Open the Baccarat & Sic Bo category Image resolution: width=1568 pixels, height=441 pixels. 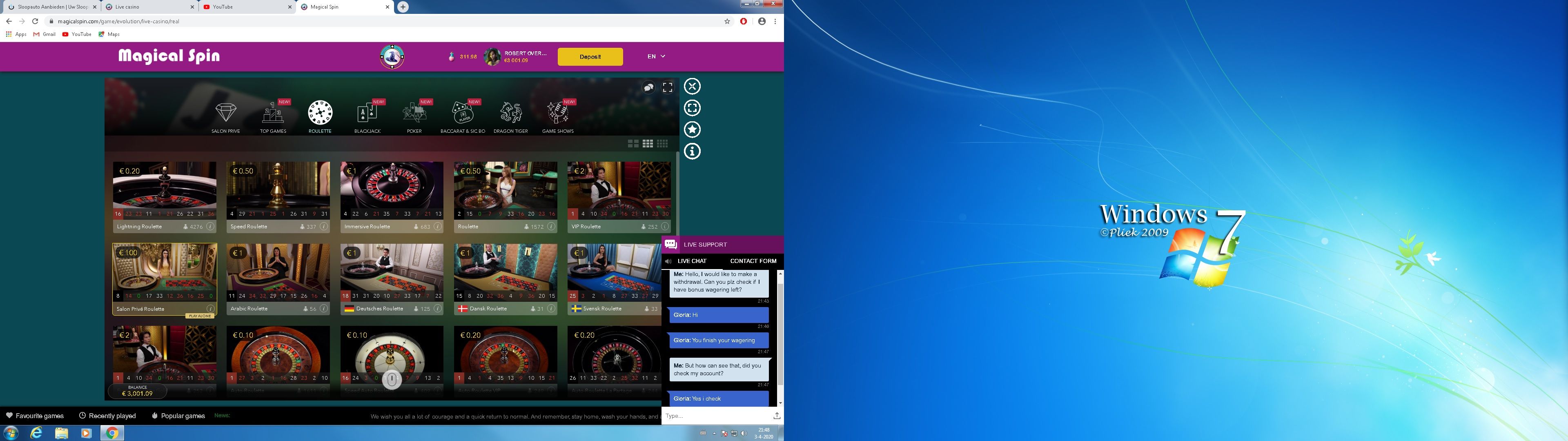tap(463, 117)
